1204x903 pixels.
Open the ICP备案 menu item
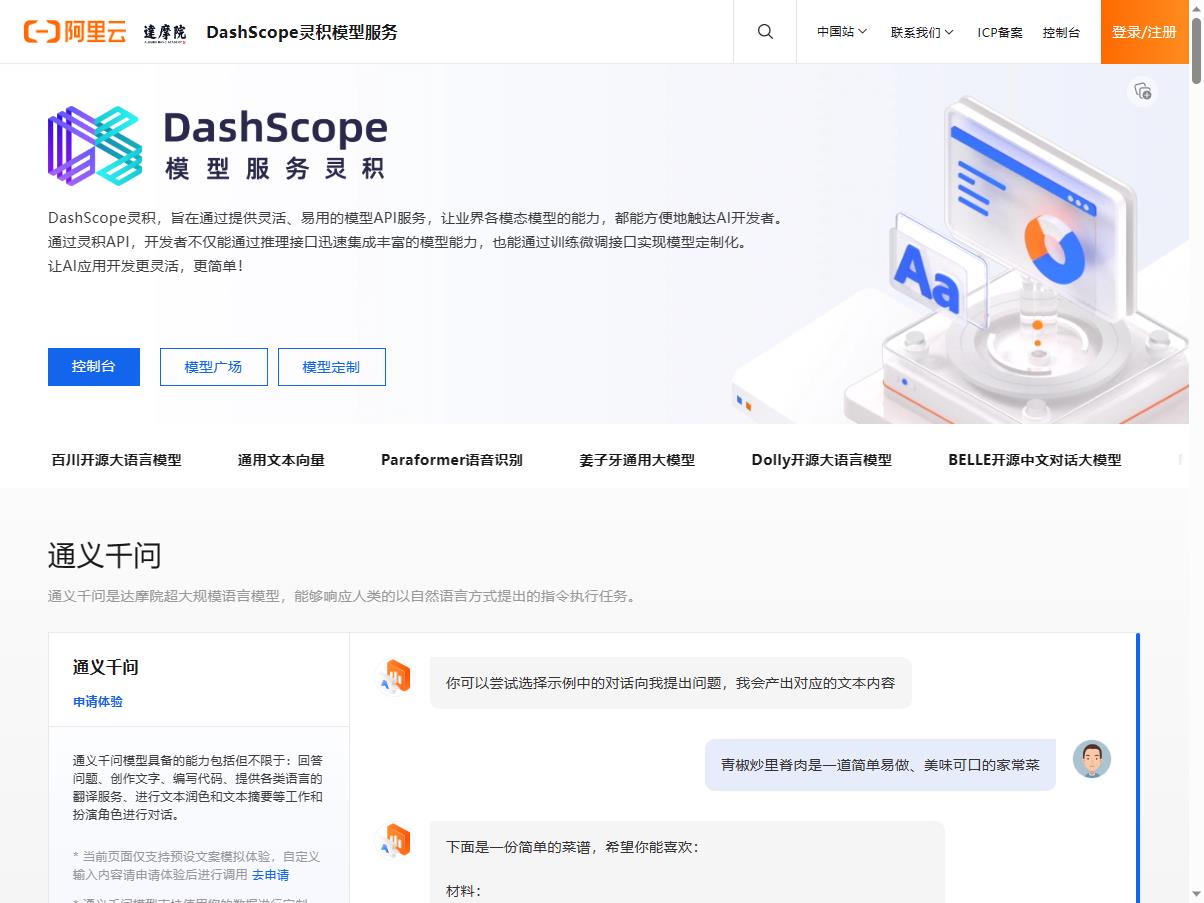[x=1000, y=31]
